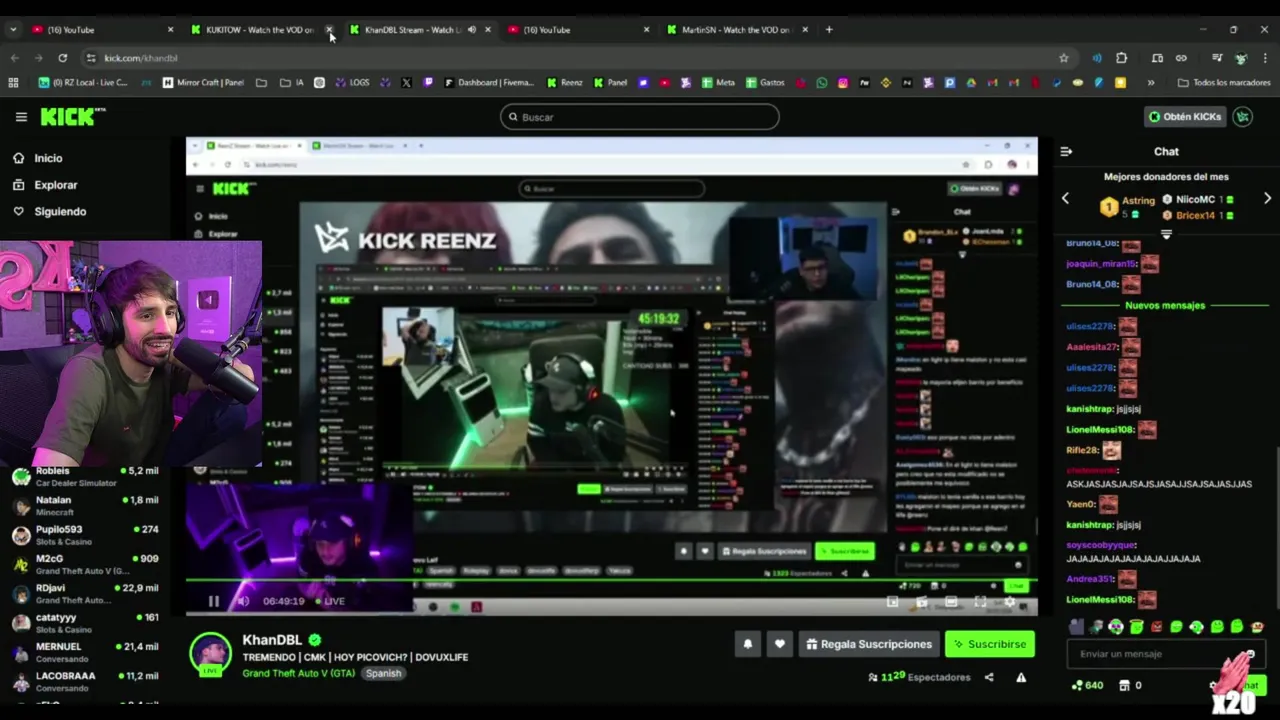Switch to the KUKITOW VOD tab
The image size is (1280, 720).
258,30
